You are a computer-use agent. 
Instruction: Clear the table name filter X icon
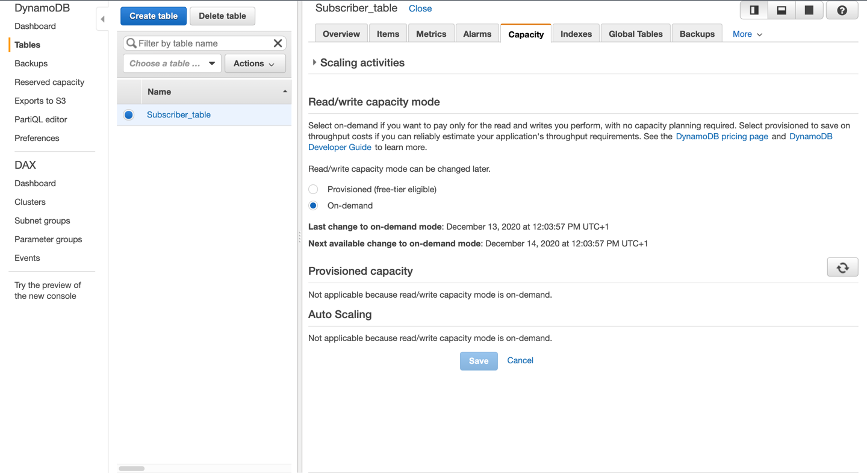[278, 44]
